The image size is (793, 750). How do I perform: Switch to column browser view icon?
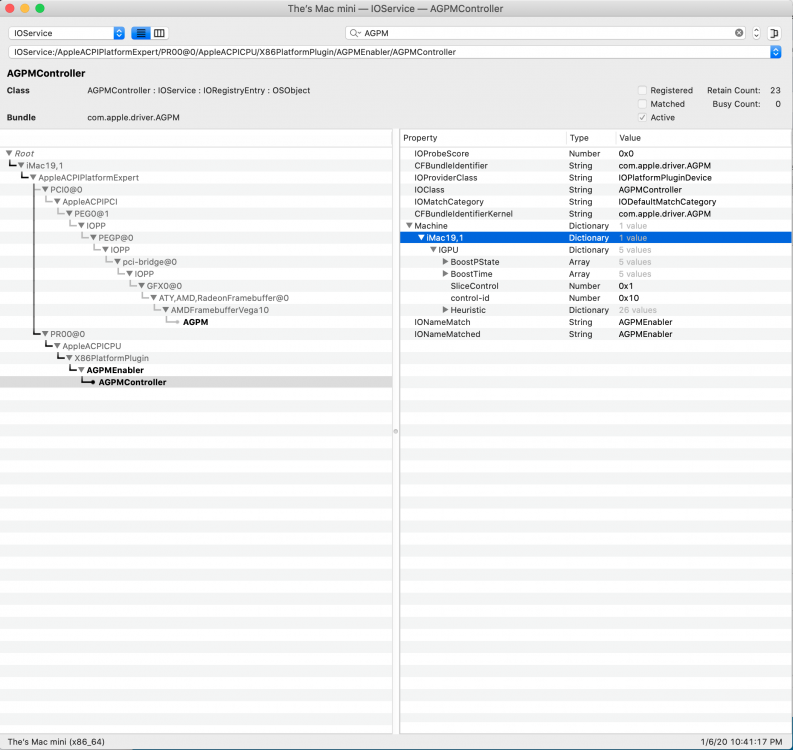(159, 33)
